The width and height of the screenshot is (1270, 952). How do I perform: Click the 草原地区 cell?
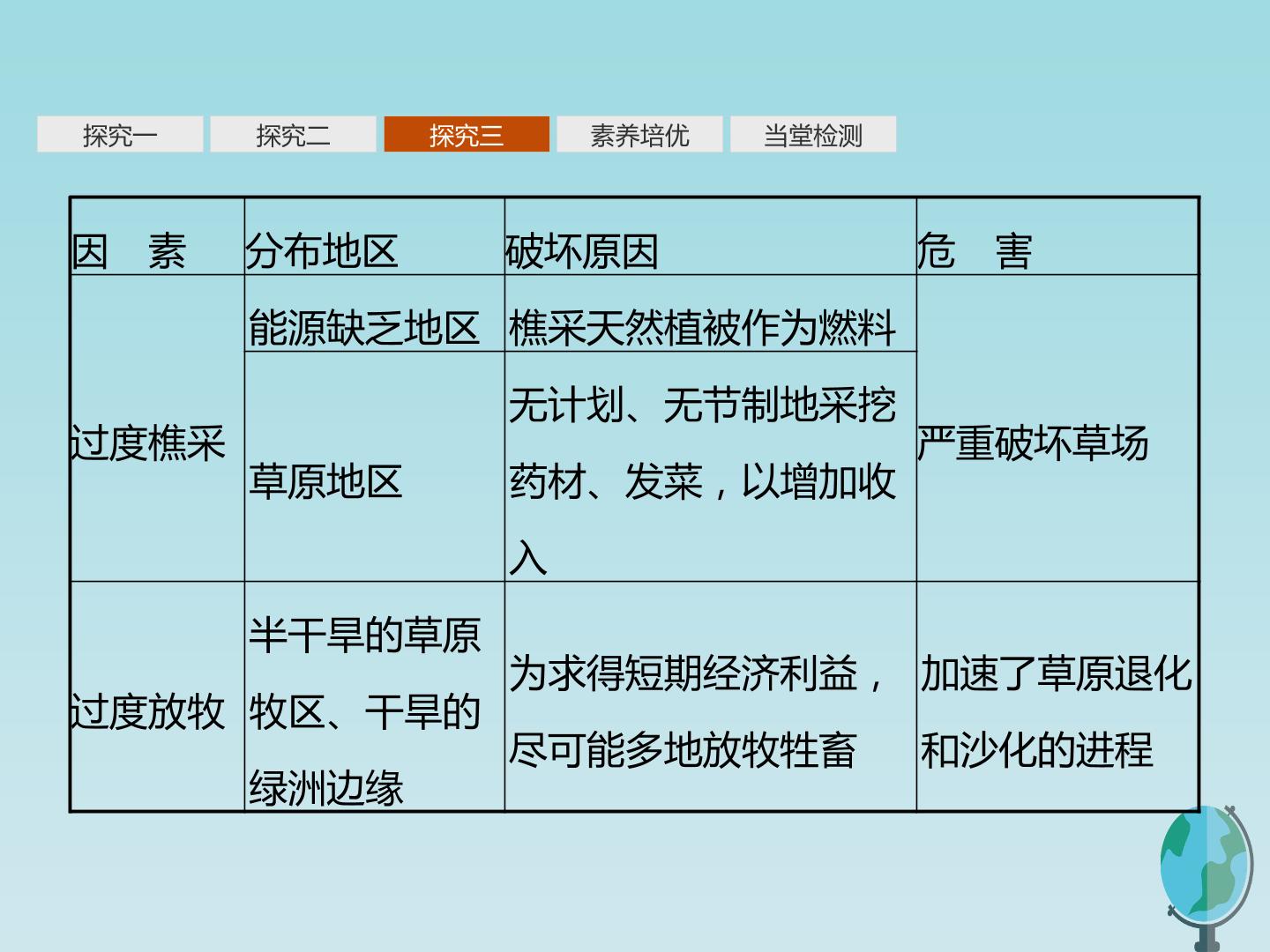pos(374,466)
